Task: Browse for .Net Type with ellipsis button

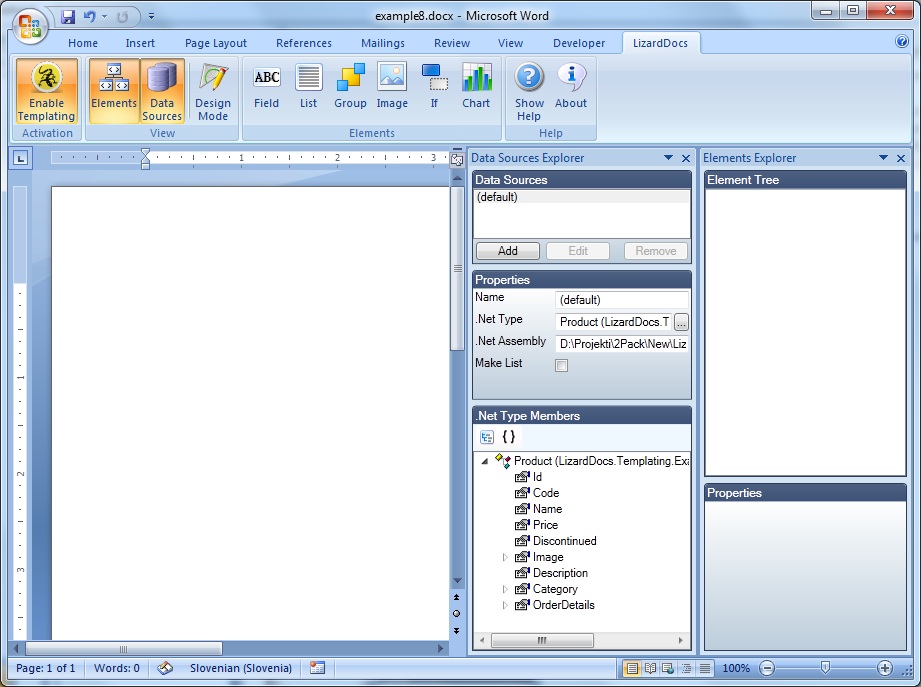Action: pos(681,322)
